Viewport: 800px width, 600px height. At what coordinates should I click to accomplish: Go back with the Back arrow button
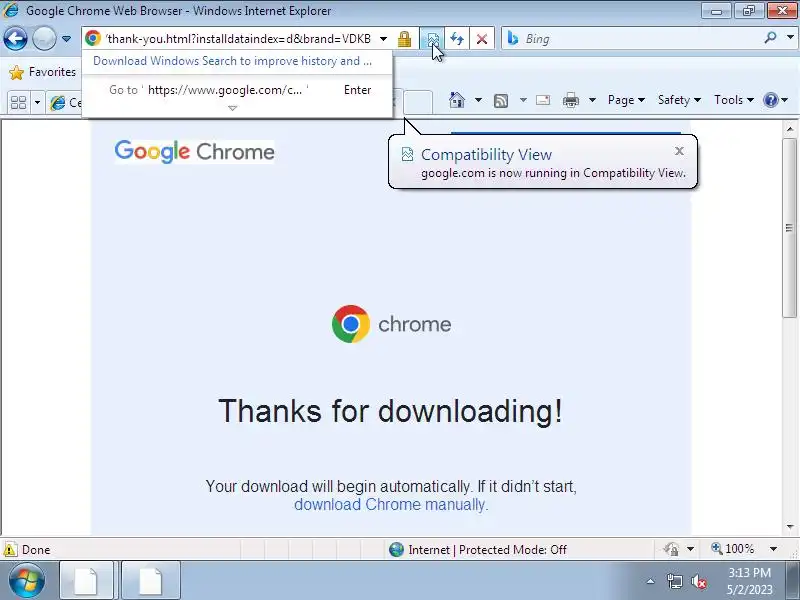click(15, 38)
